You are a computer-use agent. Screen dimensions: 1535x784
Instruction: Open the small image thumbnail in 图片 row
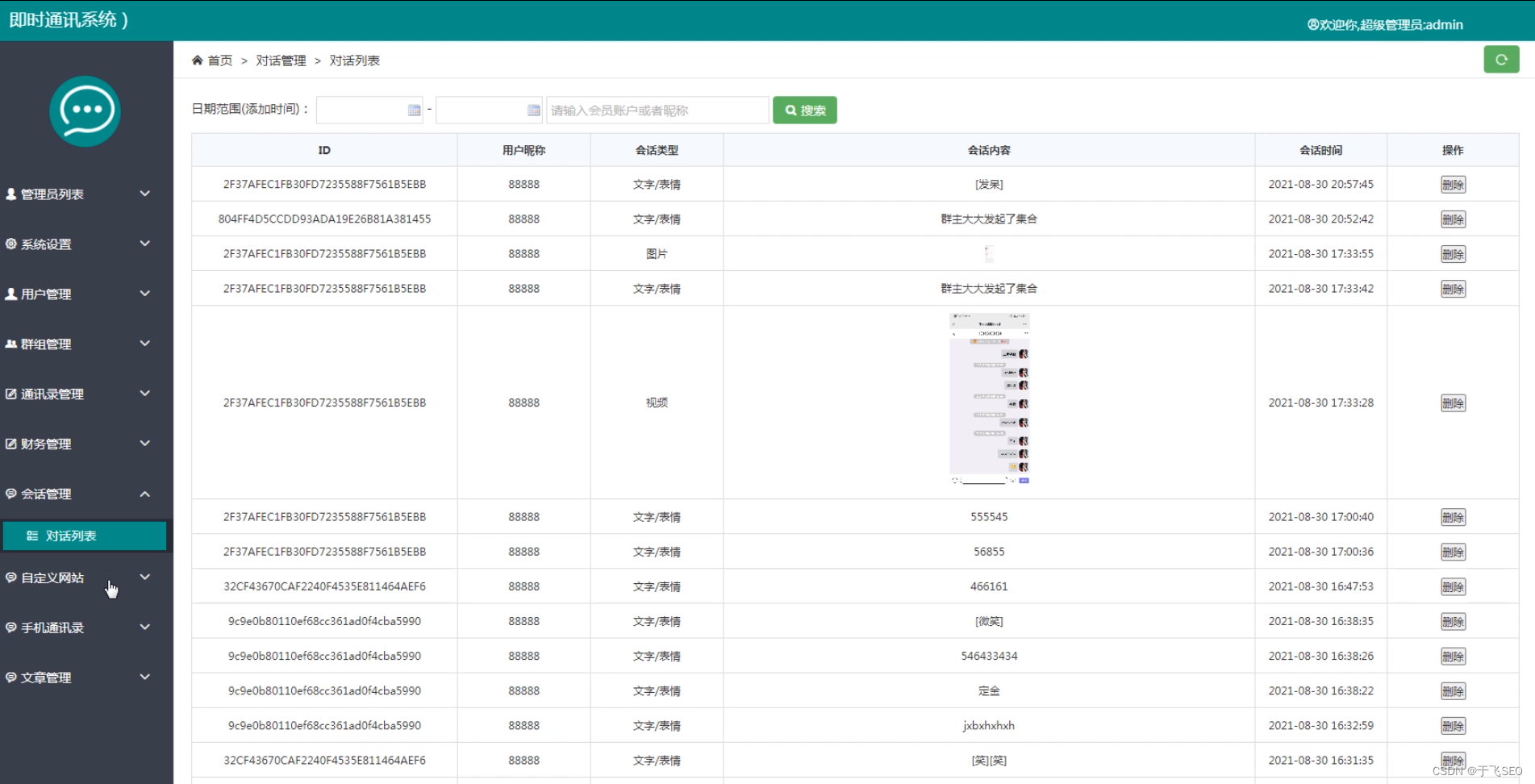tap(989, 254)
